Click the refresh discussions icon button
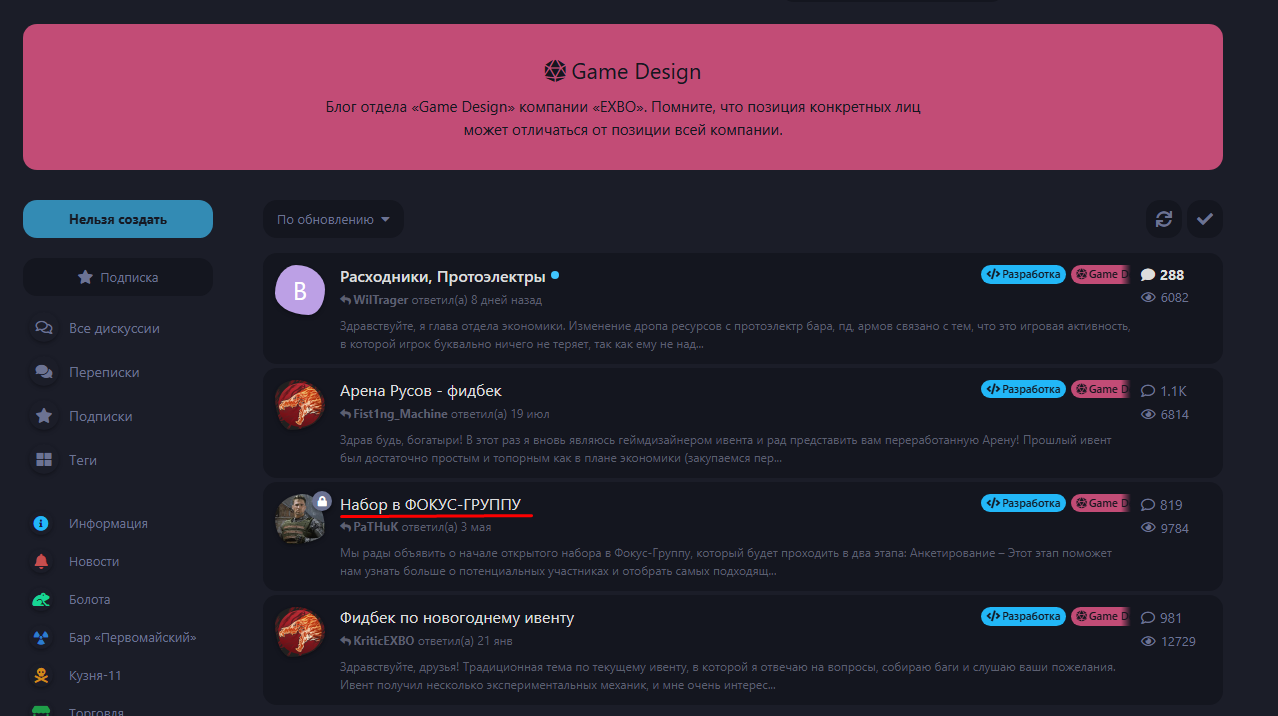Viewport: 1278px width, 716px height. 1164,219
